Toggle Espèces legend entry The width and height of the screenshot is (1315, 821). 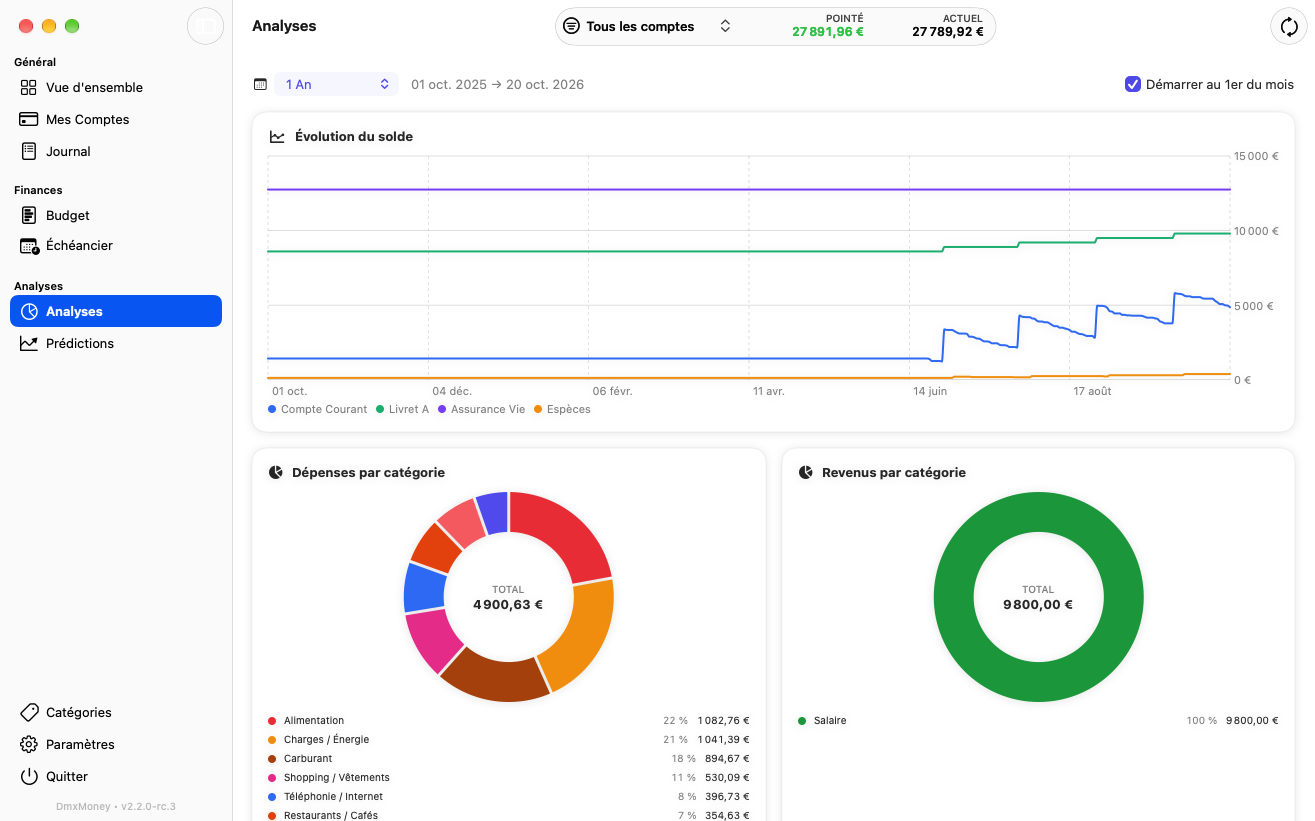coord(563,409)
